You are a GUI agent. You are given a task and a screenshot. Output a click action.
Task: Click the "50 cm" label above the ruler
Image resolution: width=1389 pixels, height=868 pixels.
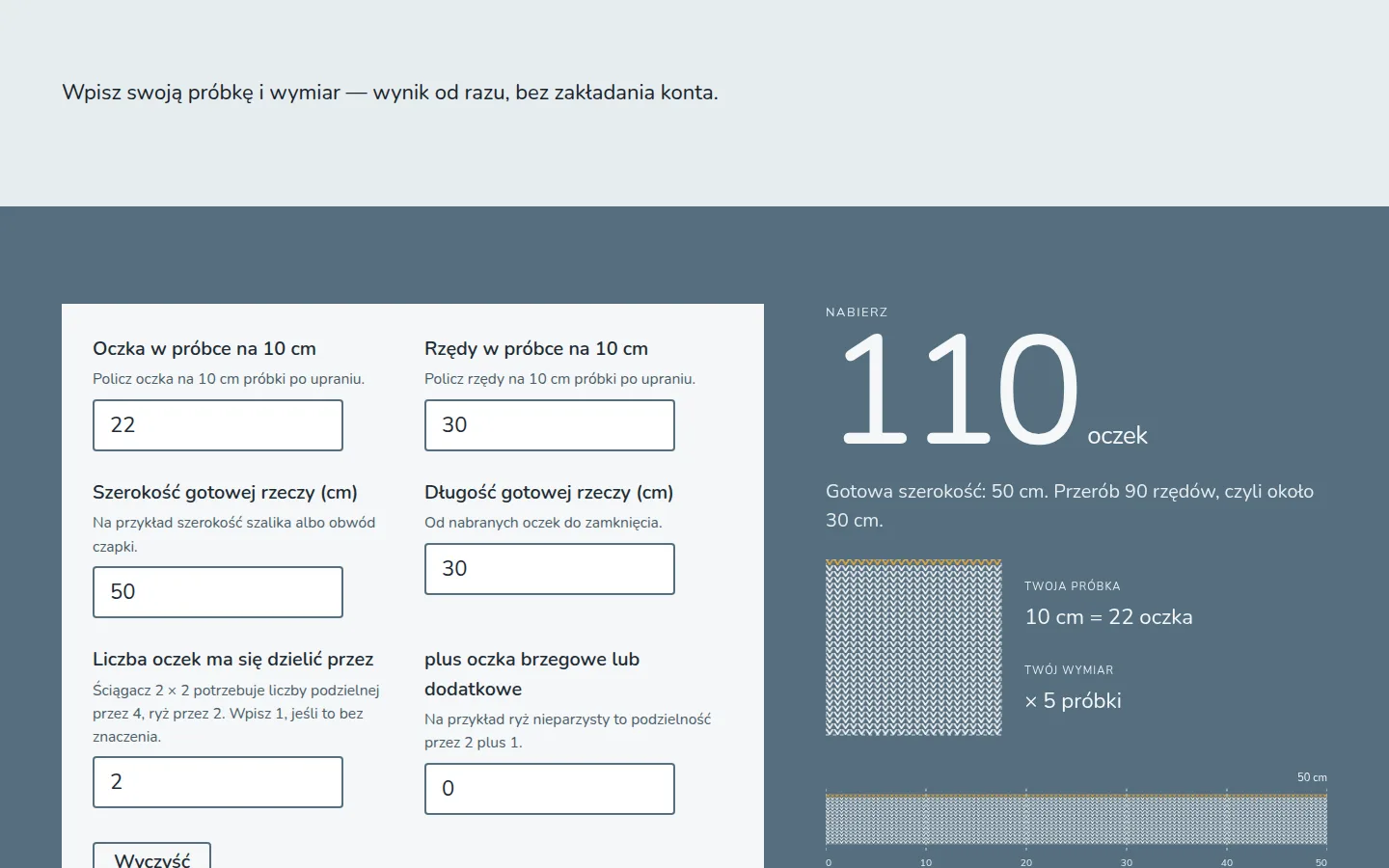1312,777
